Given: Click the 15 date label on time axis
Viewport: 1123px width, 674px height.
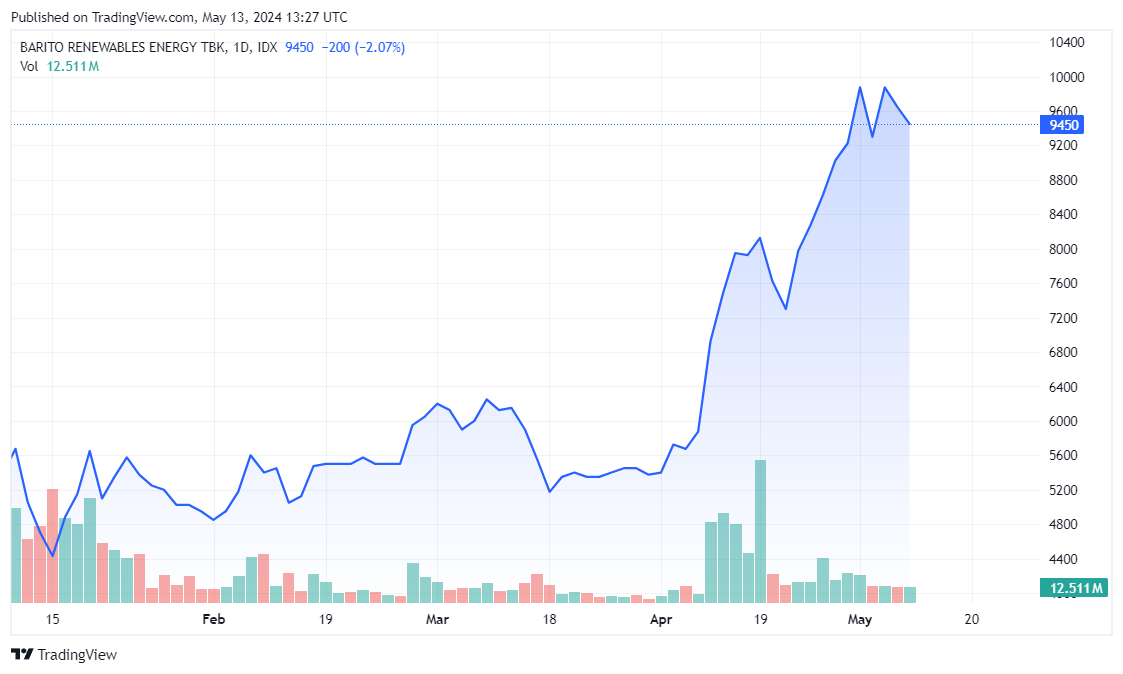Looking at the screenshot, I should coord(52,619).
